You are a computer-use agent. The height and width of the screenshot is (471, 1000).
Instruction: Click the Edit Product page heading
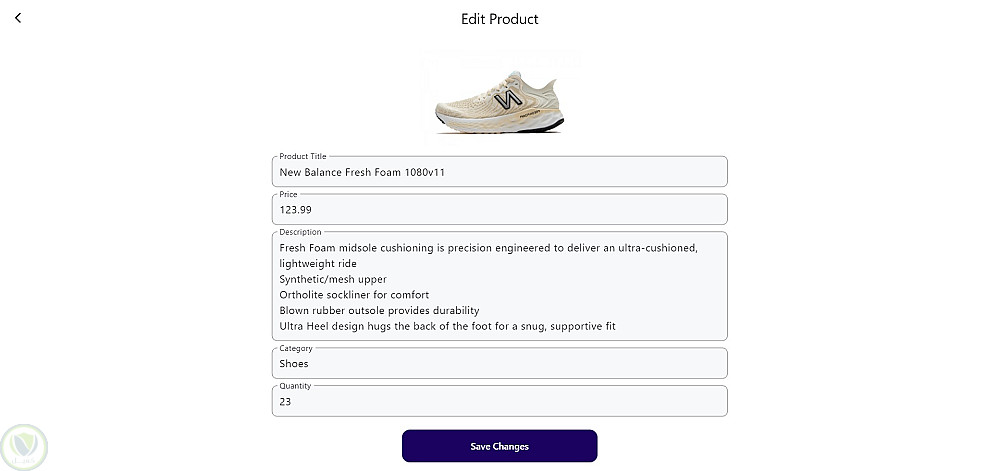[499, 19]
